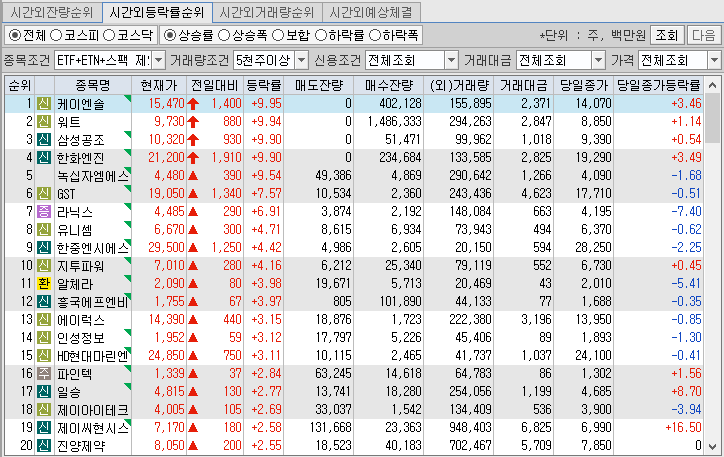Click the 신 badge beside HD현대마린엔
Screen dimensions: 724x457
(x=44, y=355)
